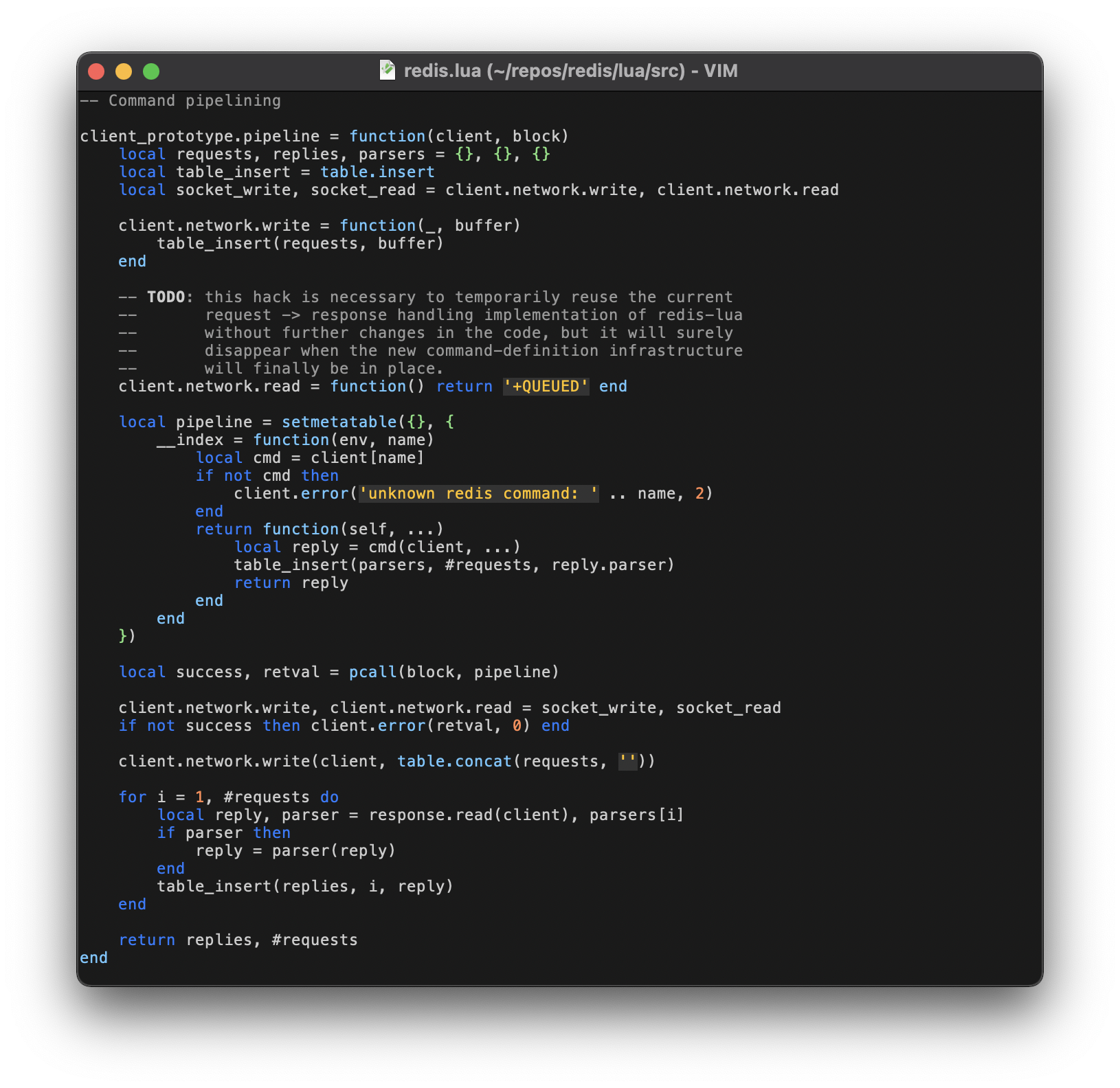Click the bold 'TODO' comment marker

coord(166,297)
